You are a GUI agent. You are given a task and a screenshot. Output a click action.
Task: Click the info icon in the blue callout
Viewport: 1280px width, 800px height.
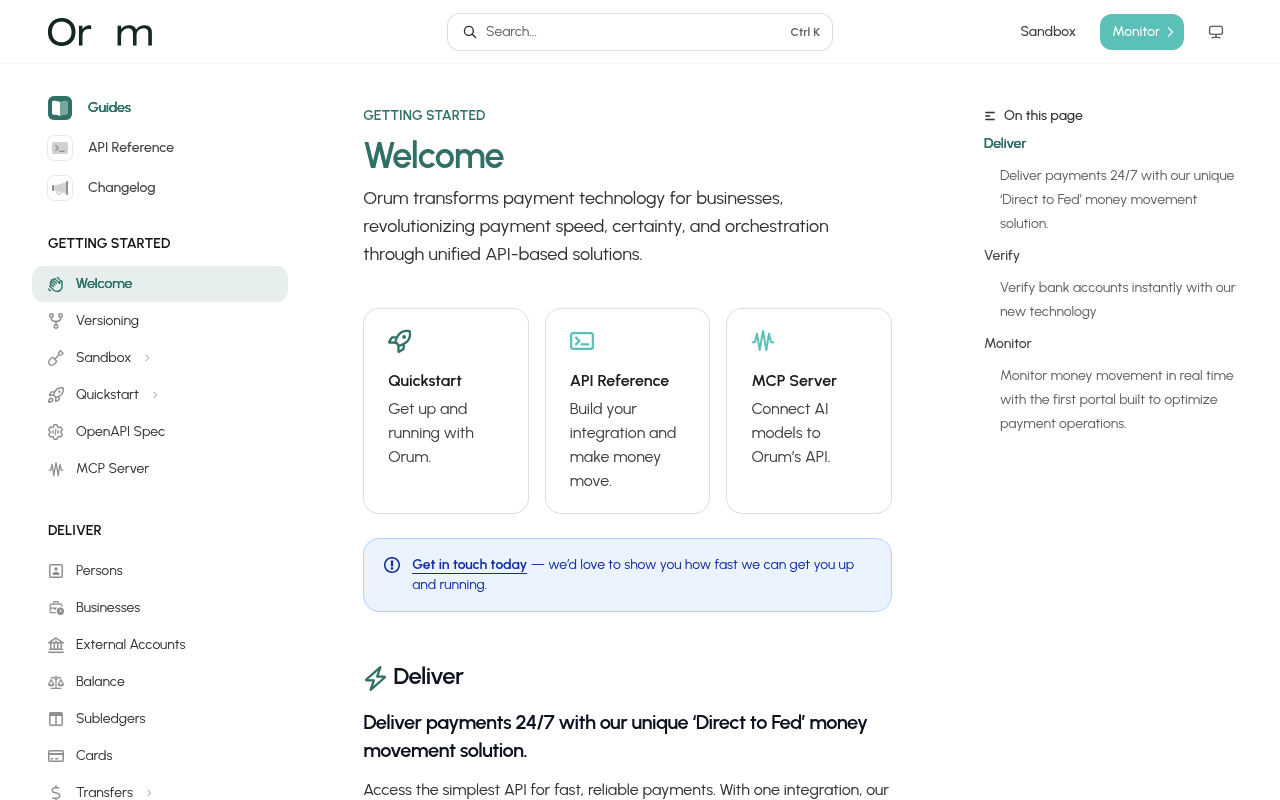[392, 565]
